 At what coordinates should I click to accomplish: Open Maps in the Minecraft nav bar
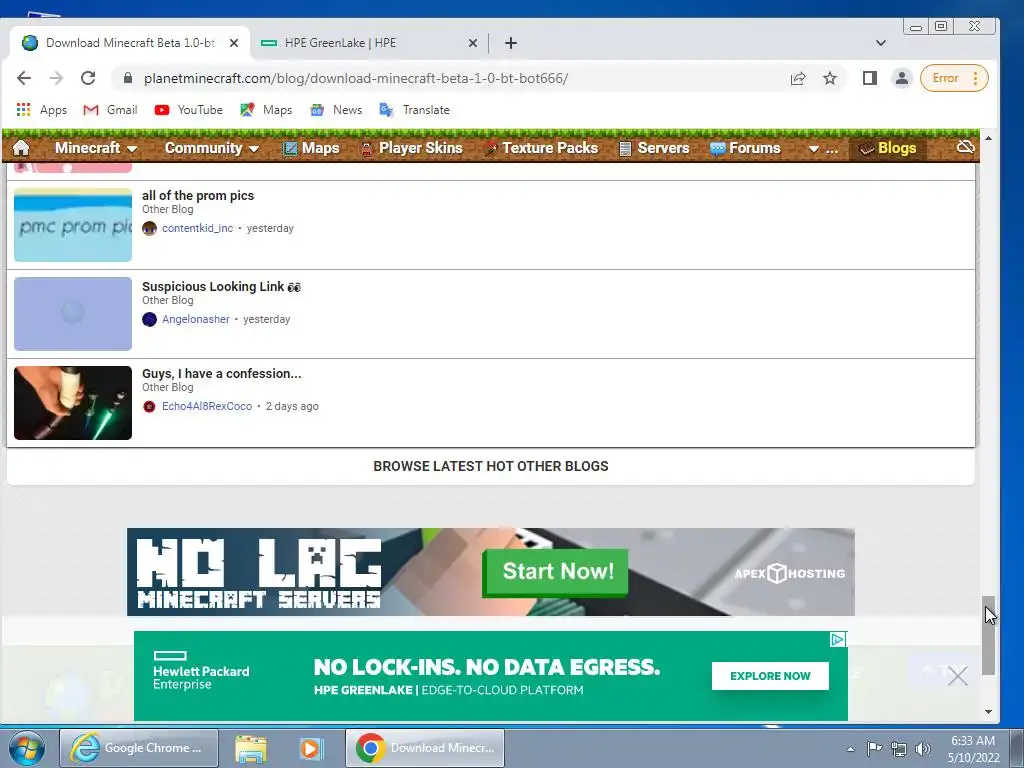click(311, 148)
